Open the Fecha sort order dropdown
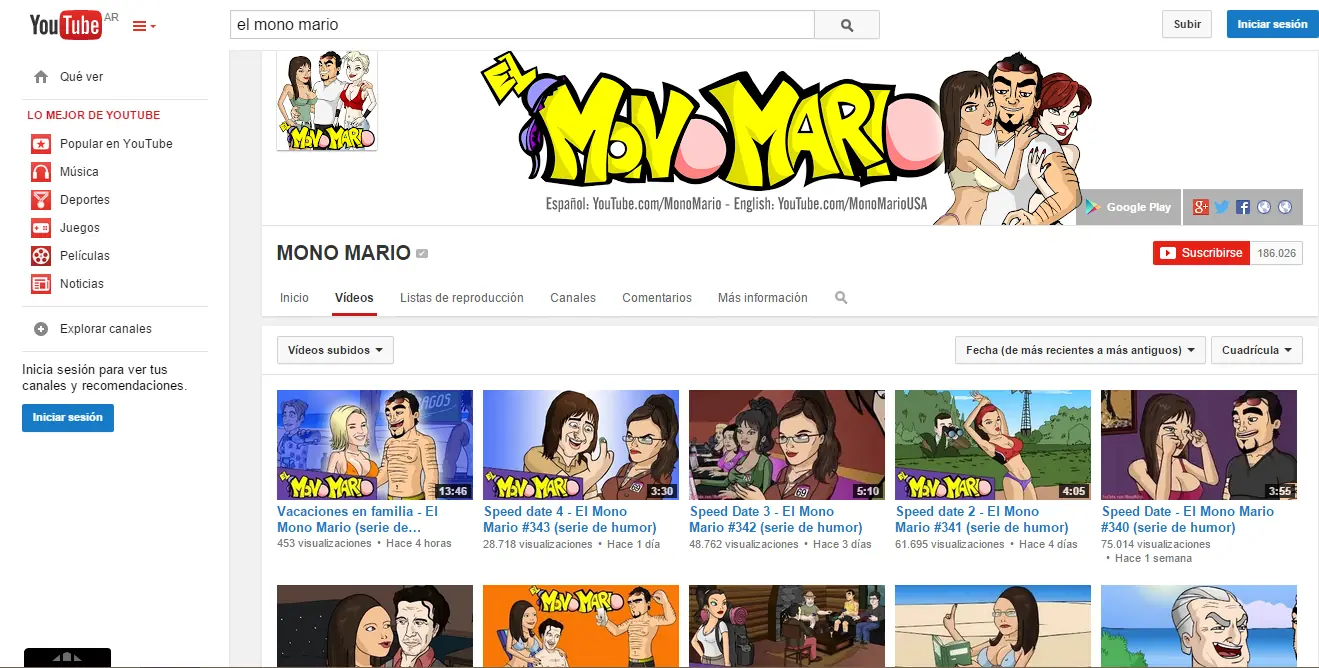The width and height of the screenshot is (1319, 668). click(1080, 350)
